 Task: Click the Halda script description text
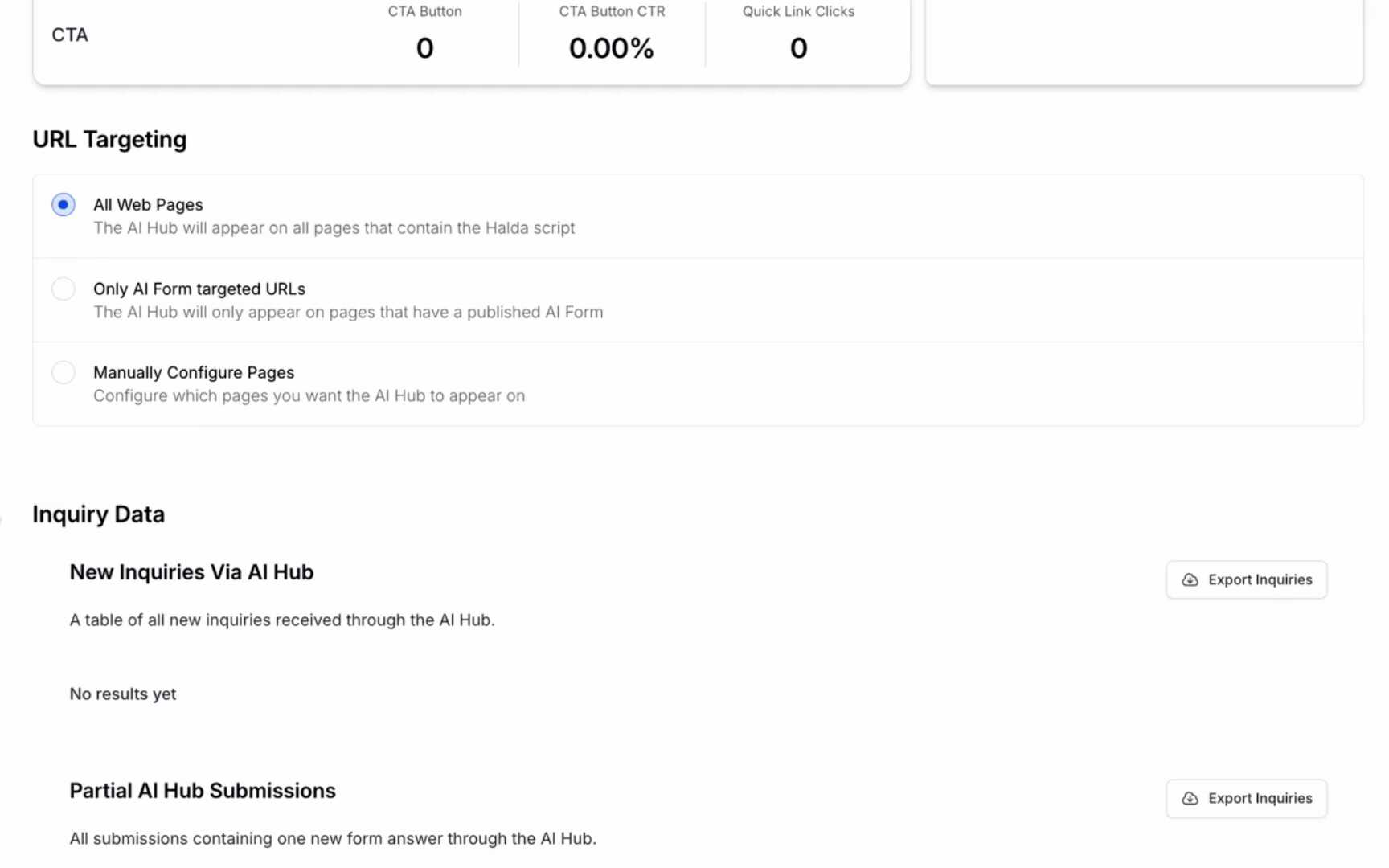(x=334, y=228)
